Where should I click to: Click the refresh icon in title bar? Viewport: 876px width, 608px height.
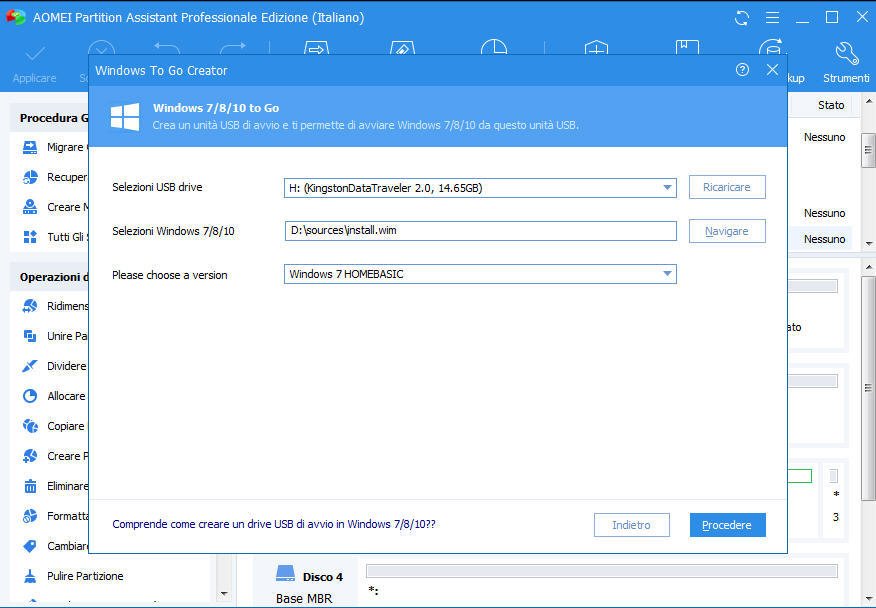(x=742, y=18)
